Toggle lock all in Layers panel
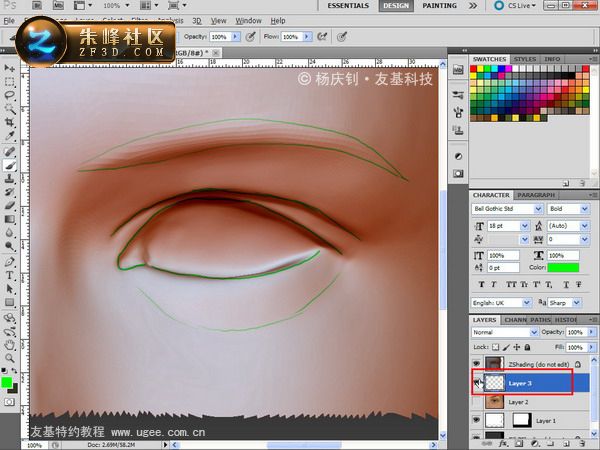600x450 pixels. 527,347
